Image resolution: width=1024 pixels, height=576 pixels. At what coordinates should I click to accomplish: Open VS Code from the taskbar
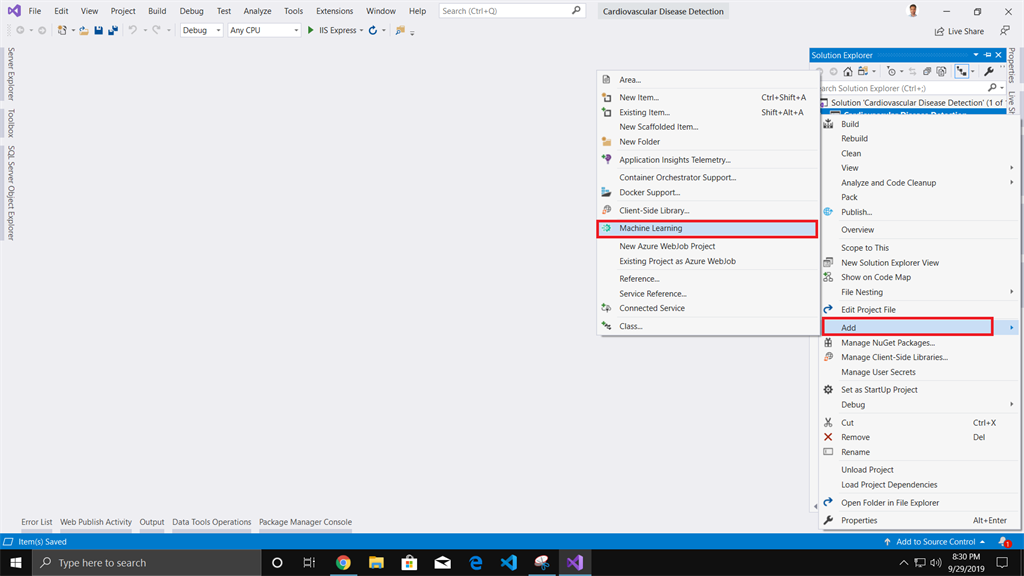coord(509,562)
